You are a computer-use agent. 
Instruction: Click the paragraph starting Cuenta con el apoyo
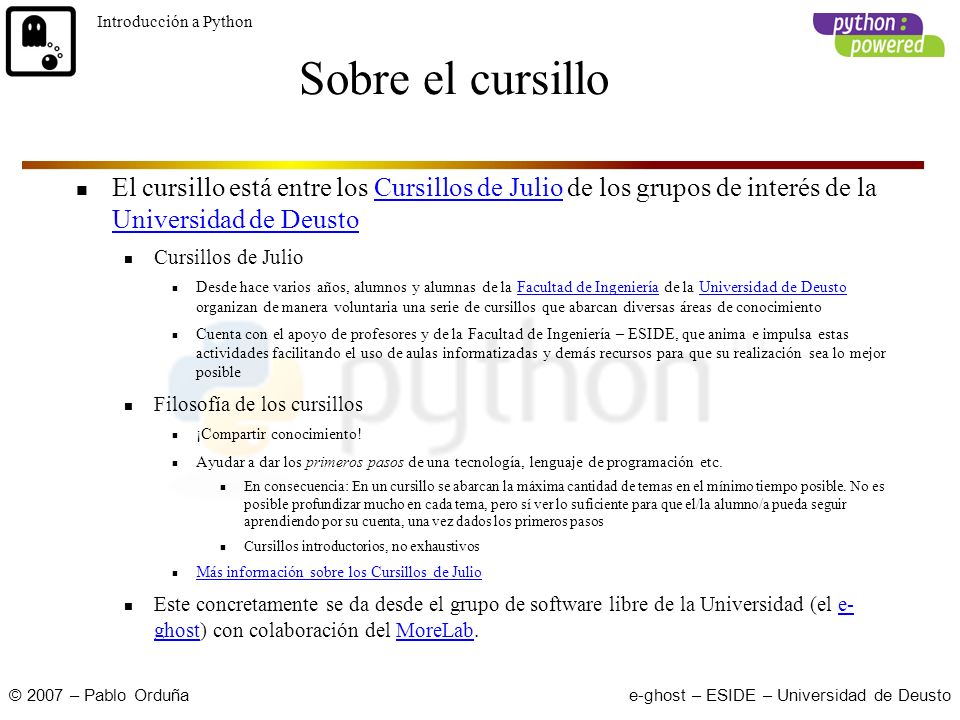(541, 353)
